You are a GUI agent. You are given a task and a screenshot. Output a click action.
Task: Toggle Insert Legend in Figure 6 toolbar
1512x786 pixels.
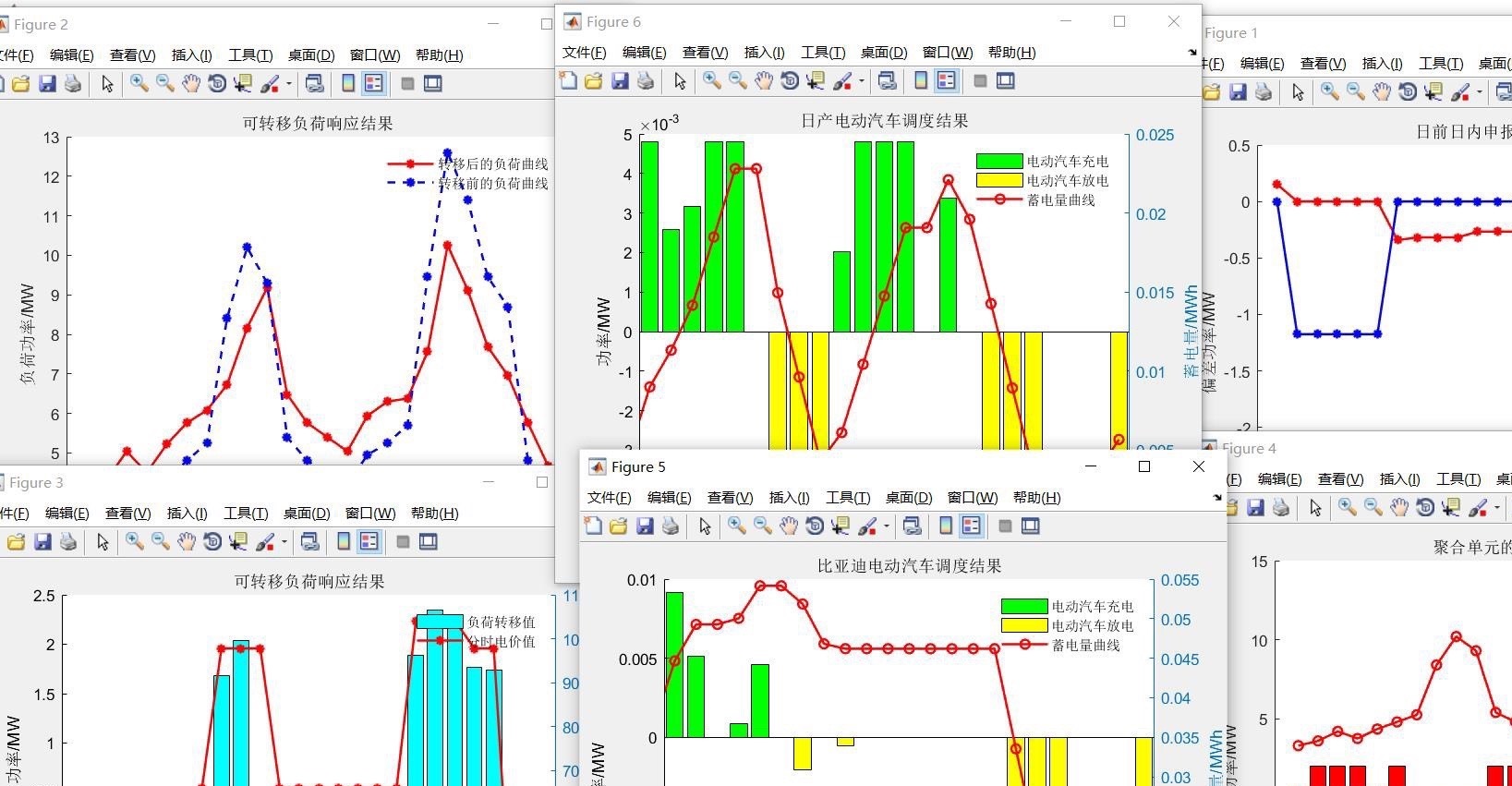947,81
